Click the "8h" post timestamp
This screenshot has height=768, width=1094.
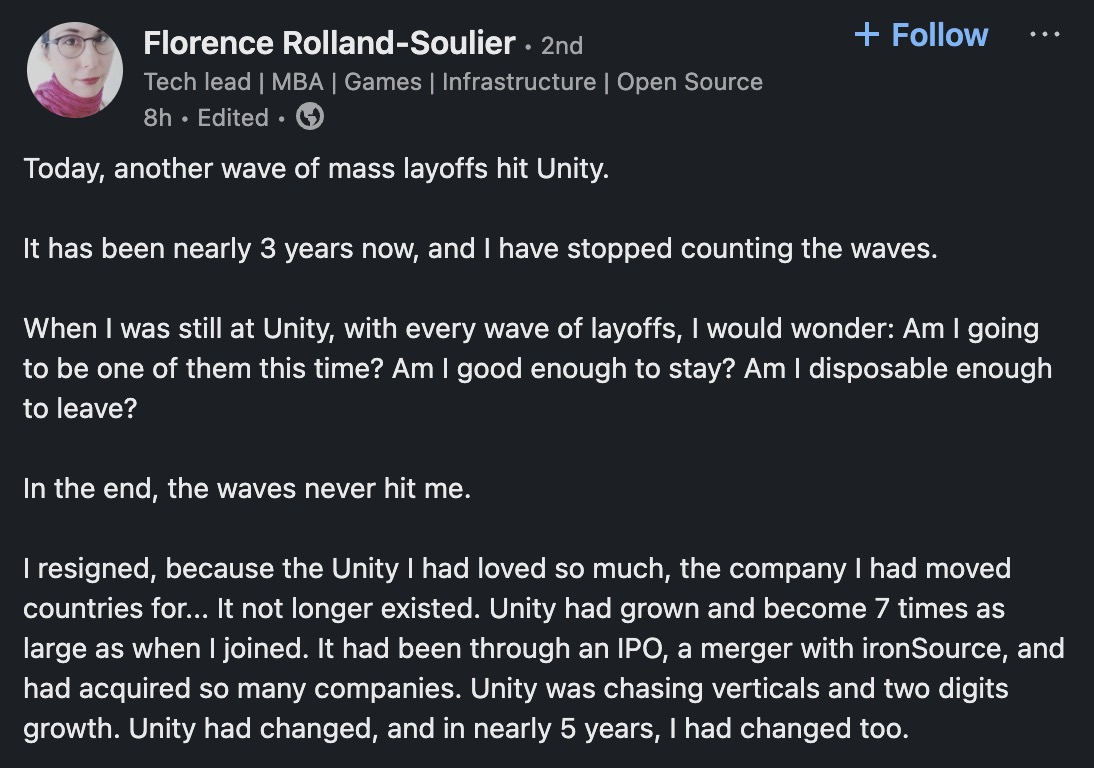click(157, 118)
